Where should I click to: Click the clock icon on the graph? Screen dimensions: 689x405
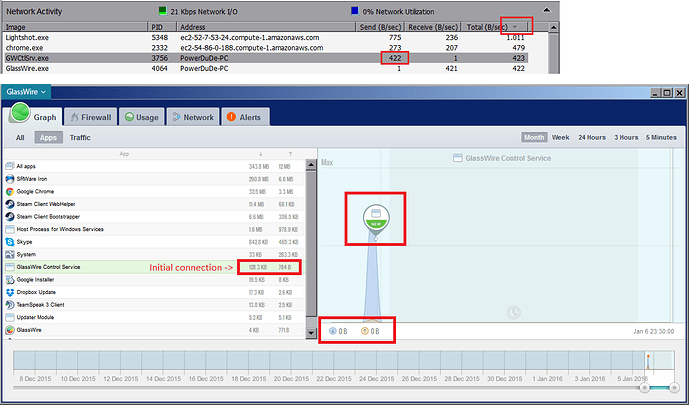[513, 312]
